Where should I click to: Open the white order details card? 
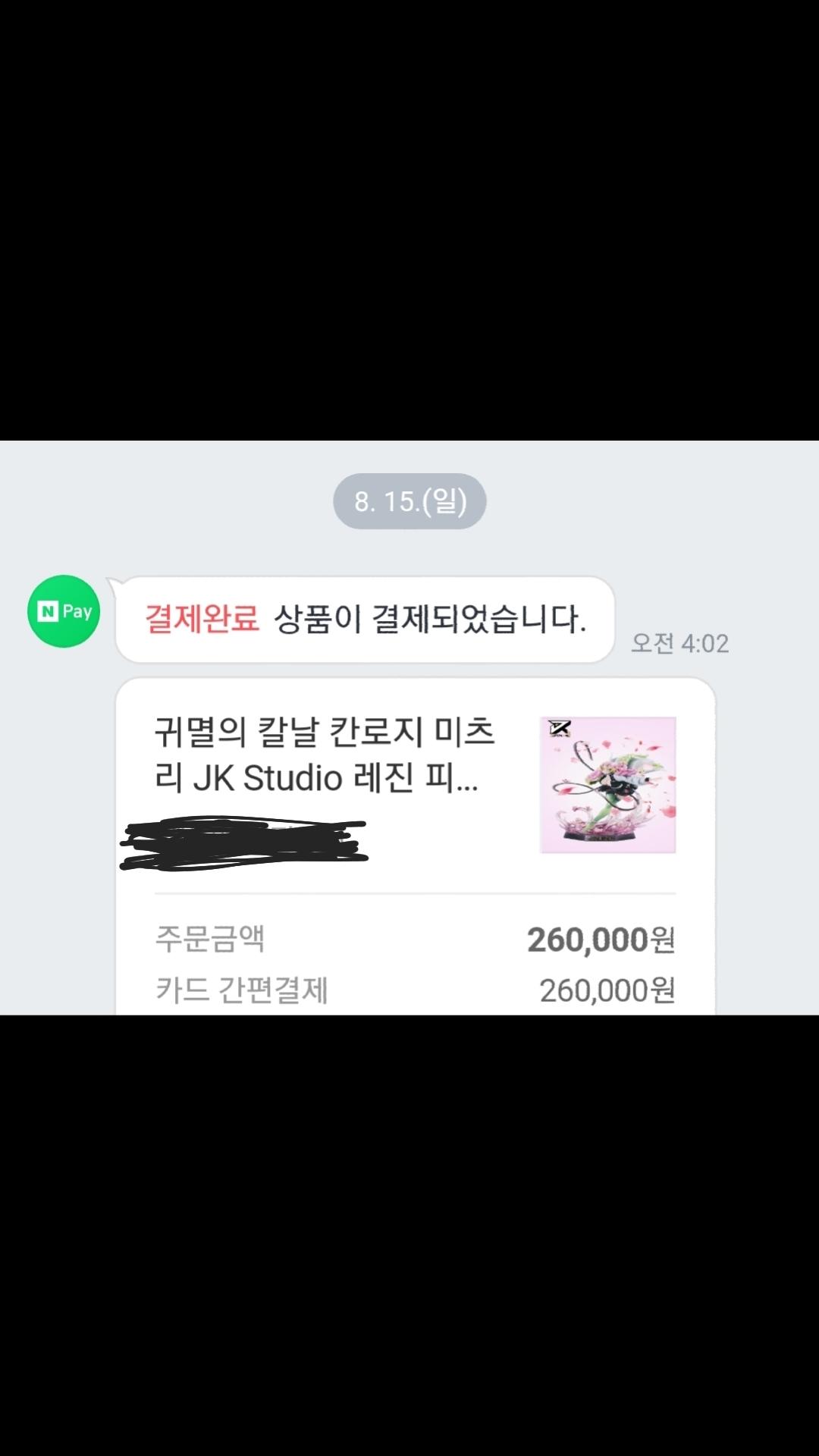(415, 846)
